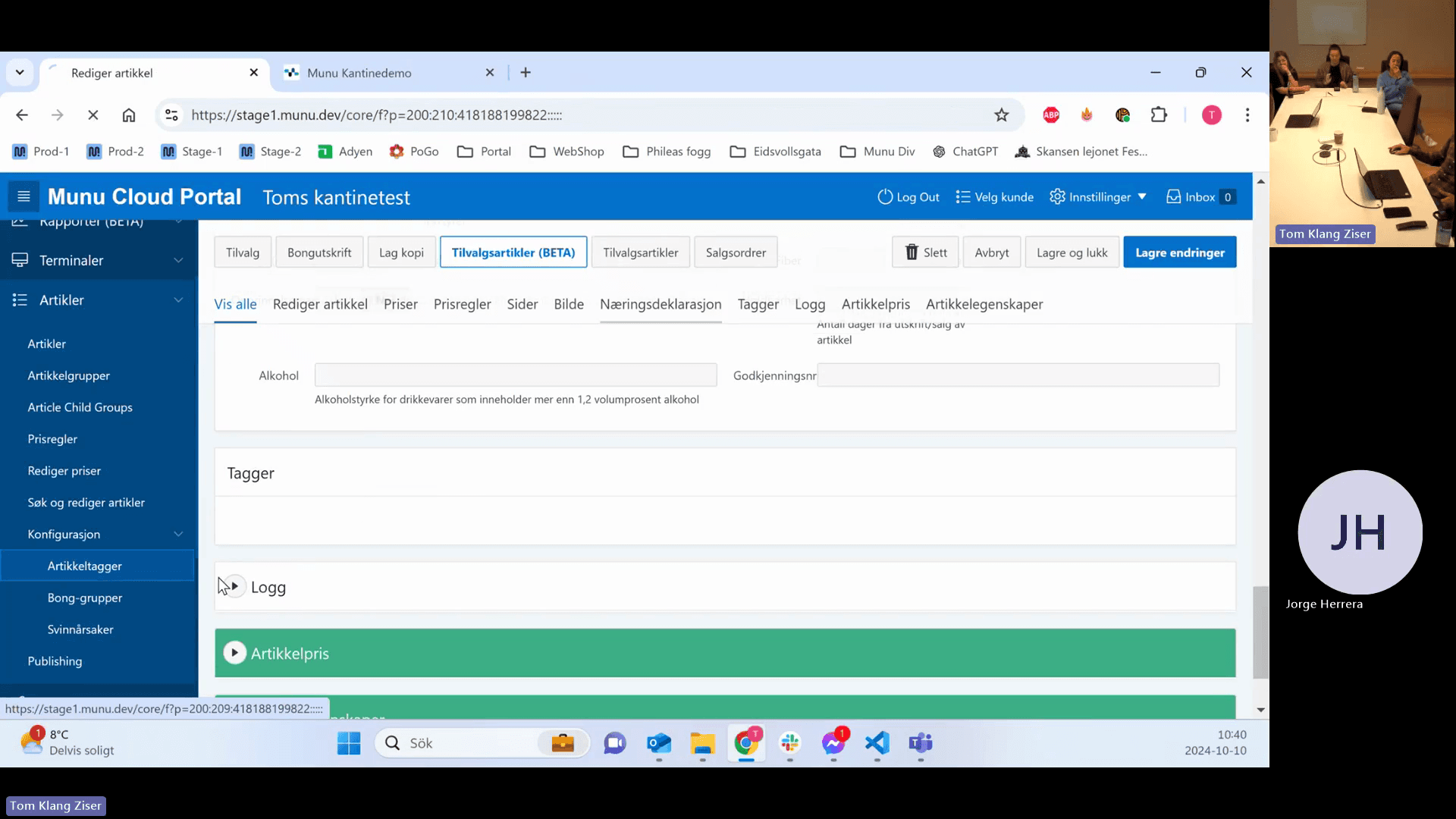
Task: Open the Extensions puzzle icon
Action: click(x=1159, y=115)
